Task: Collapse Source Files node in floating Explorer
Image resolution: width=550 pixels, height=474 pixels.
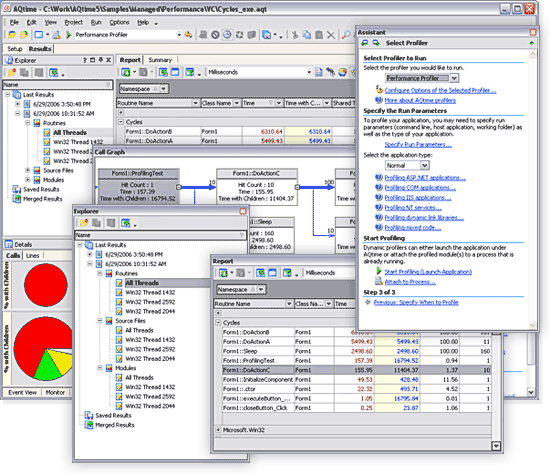Action: click(x=100, y=321)
